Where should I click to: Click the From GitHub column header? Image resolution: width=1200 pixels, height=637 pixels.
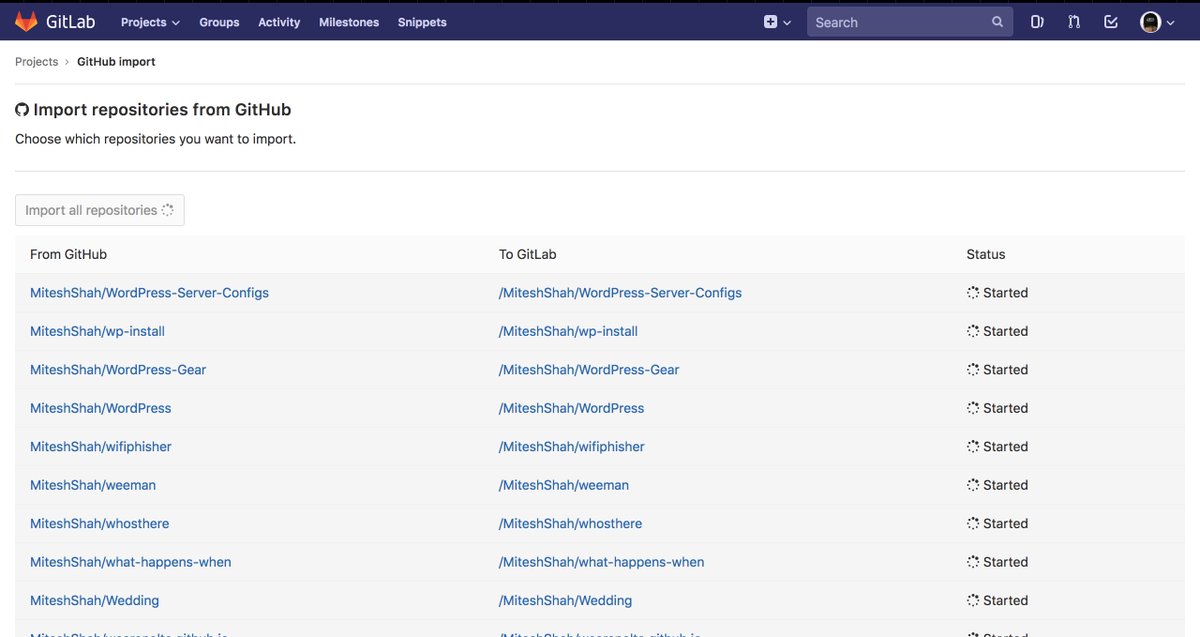68,255
